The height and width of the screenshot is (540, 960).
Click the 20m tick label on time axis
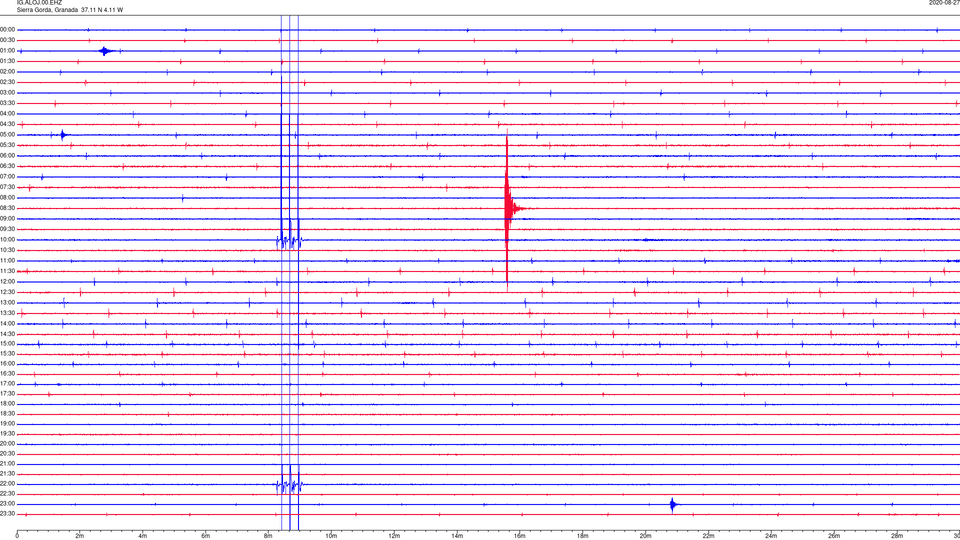point(645,536)
